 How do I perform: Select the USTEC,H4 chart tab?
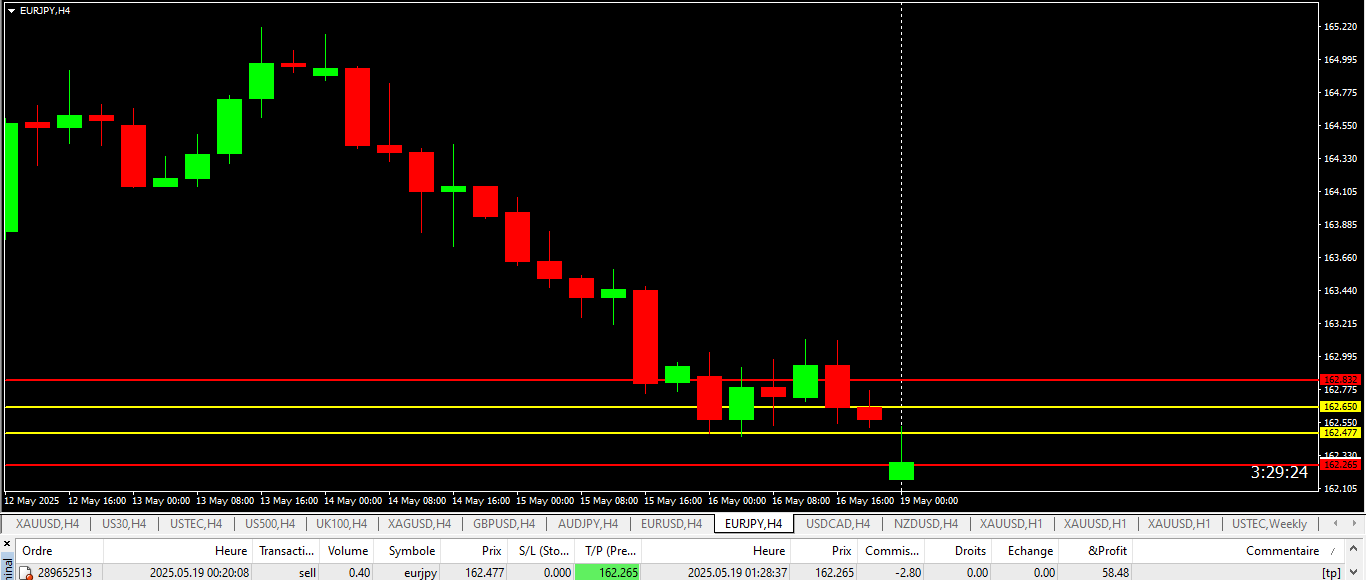196,524
